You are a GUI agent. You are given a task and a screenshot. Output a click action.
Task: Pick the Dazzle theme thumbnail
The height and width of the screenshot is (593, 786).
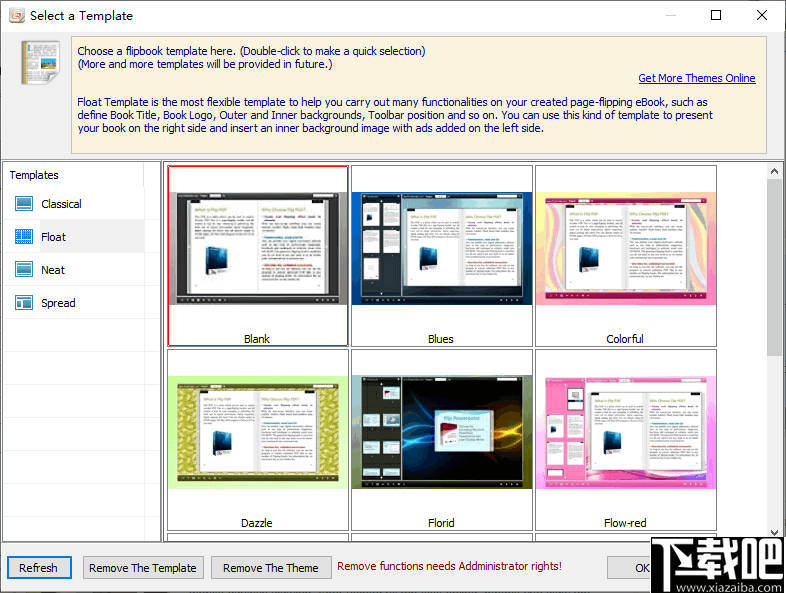[x=258, y=433]
